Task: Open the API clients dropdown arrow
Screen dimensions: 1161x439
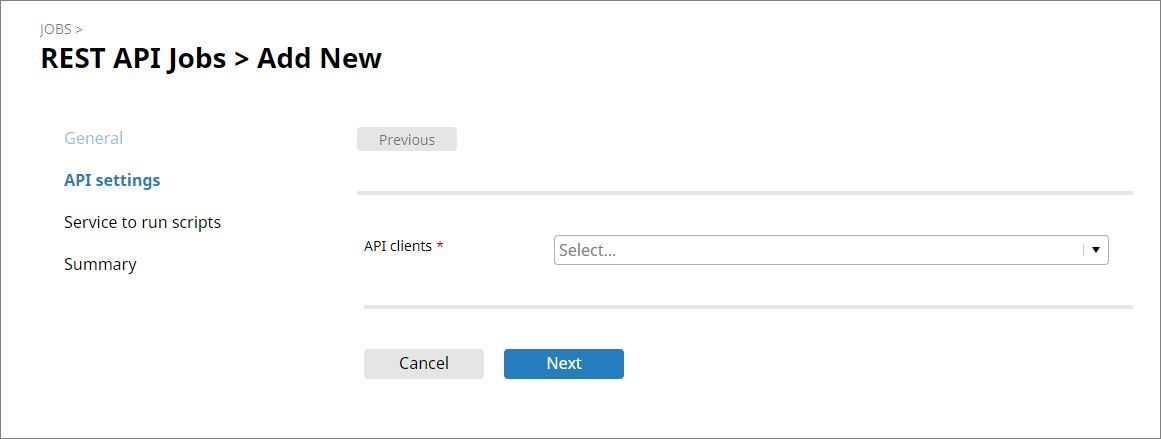Action: click(1096, 250)
